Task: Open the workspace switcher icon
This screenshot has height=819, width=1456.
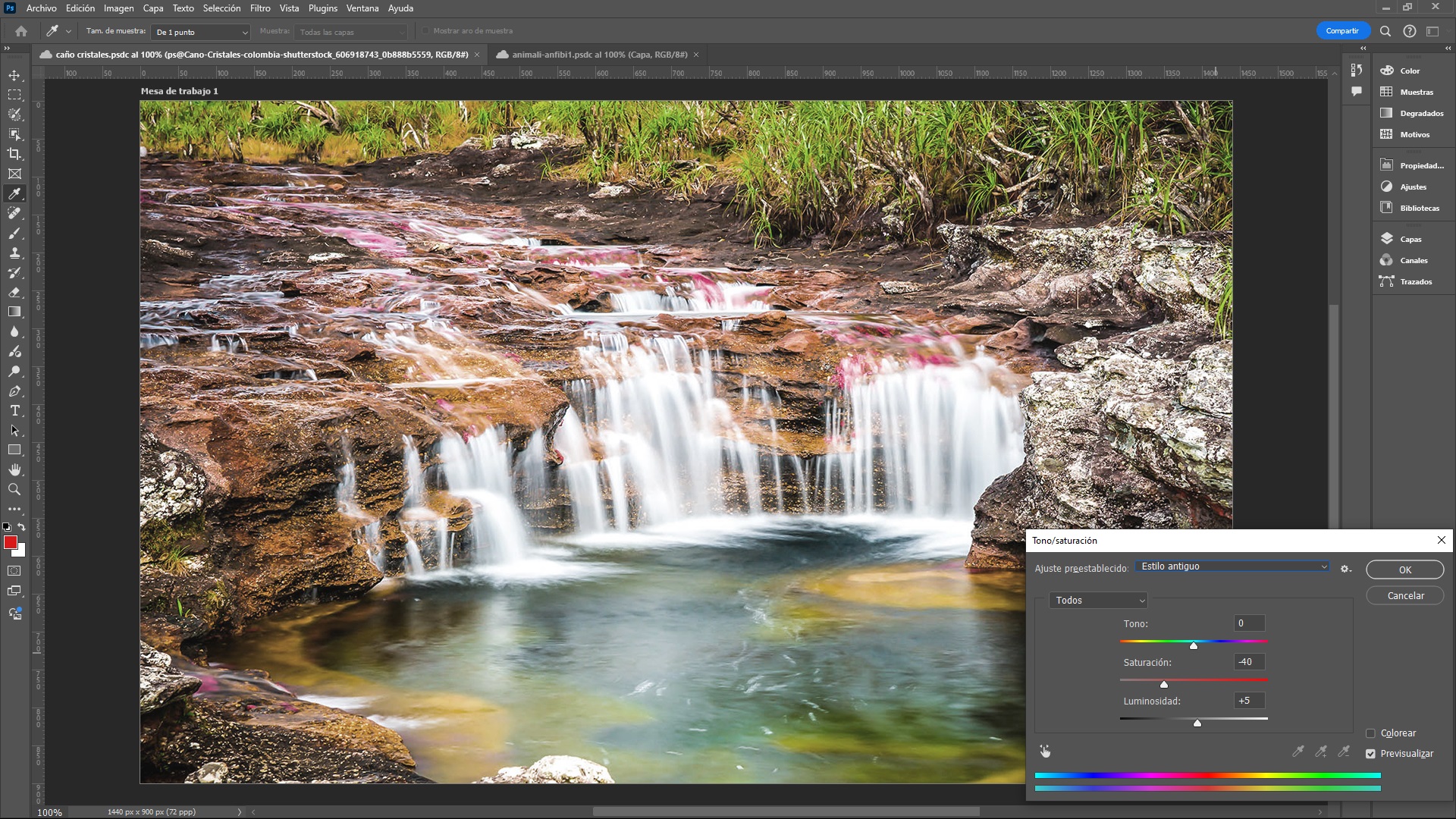Action: click(1432, 31)
